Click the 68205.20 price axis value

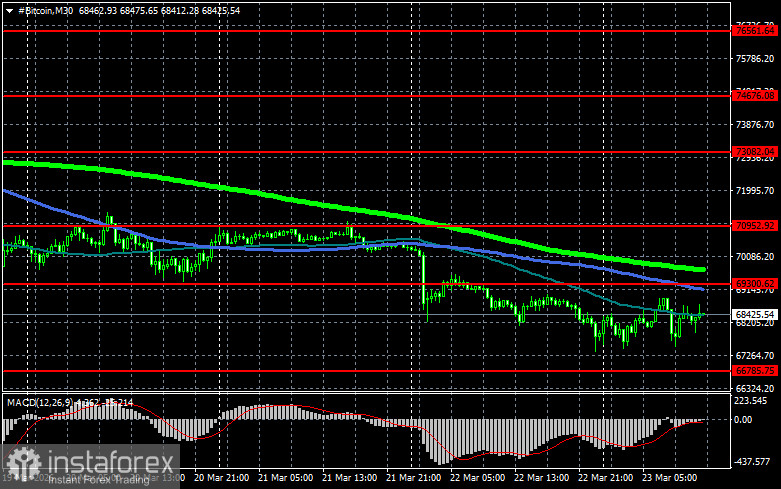755,323
